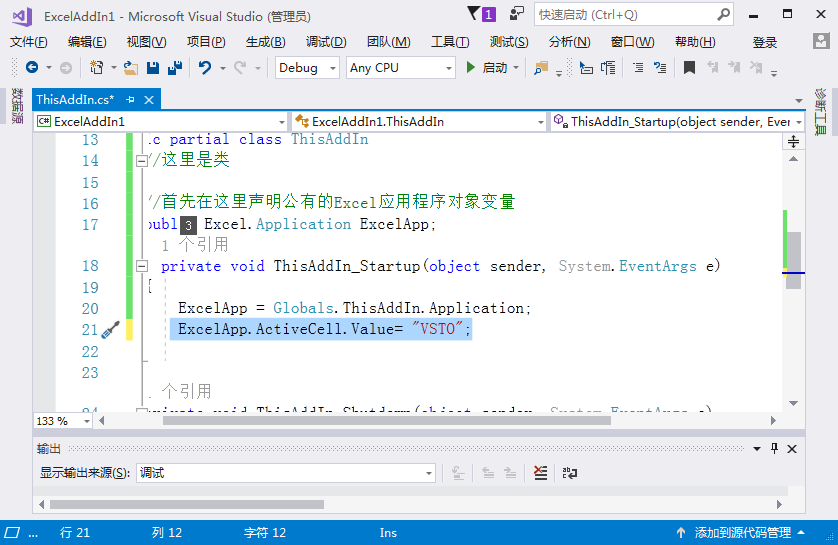The width and height of the screenshot is (838, 545).
Task: Click the editor split-window handle
Action: pos(793,142)
